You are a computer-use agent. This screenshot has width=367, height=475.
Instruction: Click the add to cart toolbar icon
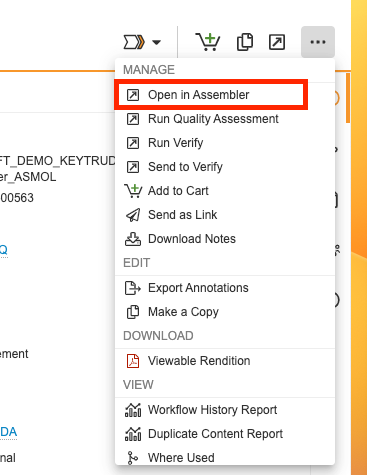(207, 42)
